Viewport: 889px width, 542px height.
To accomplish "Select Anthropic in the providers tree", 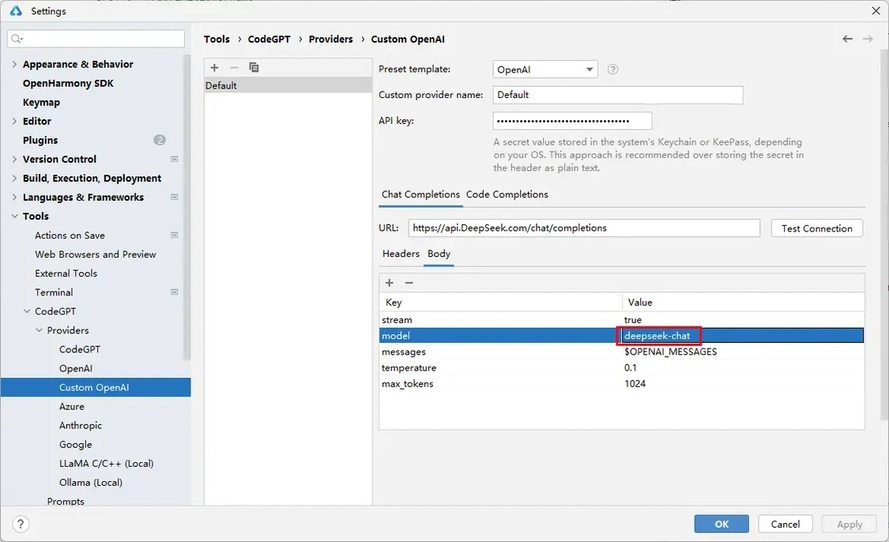I will click(80, 425).
